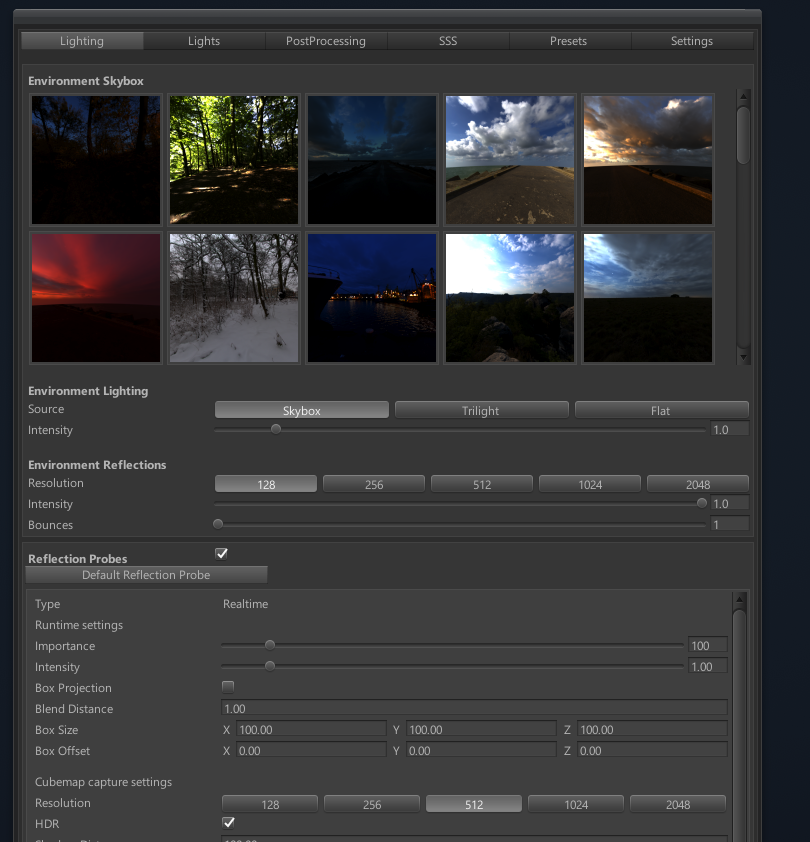The height and width of the screenshot is (842, 810).
Task: Open the PostProcessing tab
Action: 326,41
